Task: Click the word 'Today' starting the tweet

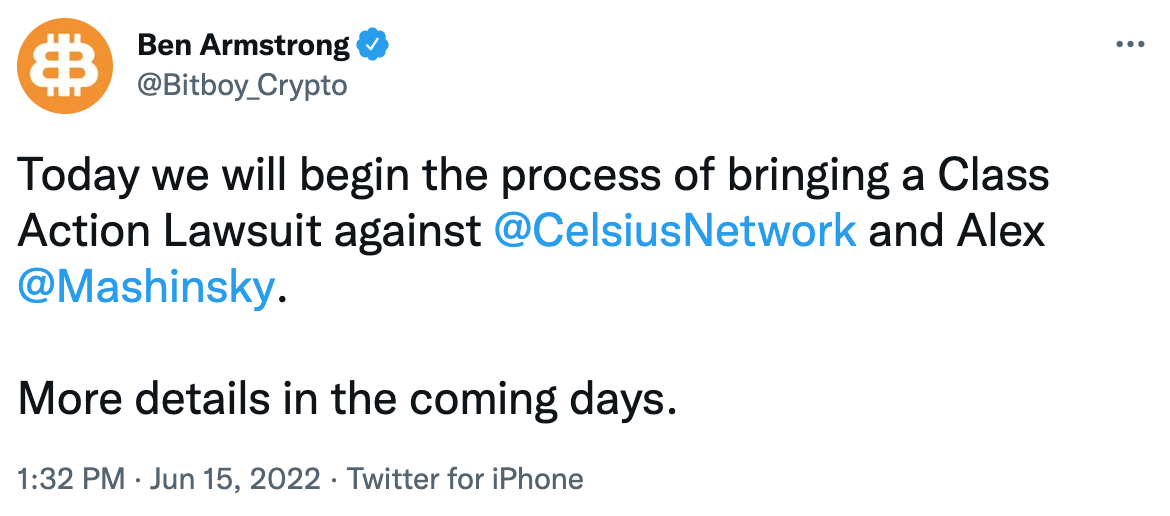Action: [77, 175]
